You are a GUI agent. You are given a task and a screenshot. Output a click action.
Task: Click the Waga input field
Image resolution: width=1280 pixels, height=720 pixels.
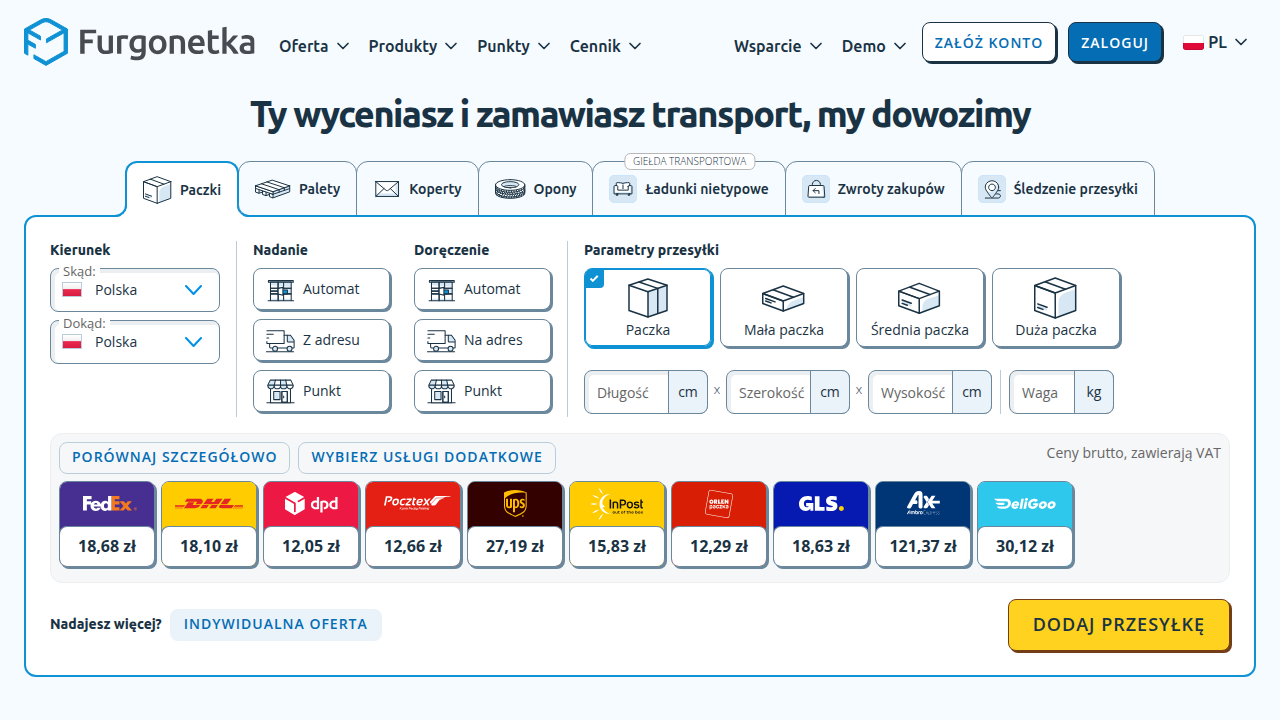pos(1042,392)
